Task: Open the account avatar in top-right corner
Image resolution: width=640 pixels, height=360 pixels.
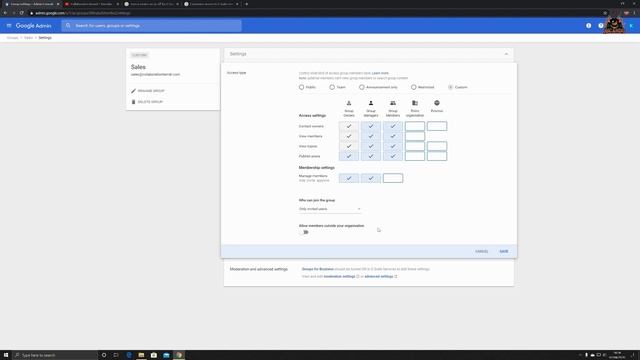Action: click(x=631, y=26)
